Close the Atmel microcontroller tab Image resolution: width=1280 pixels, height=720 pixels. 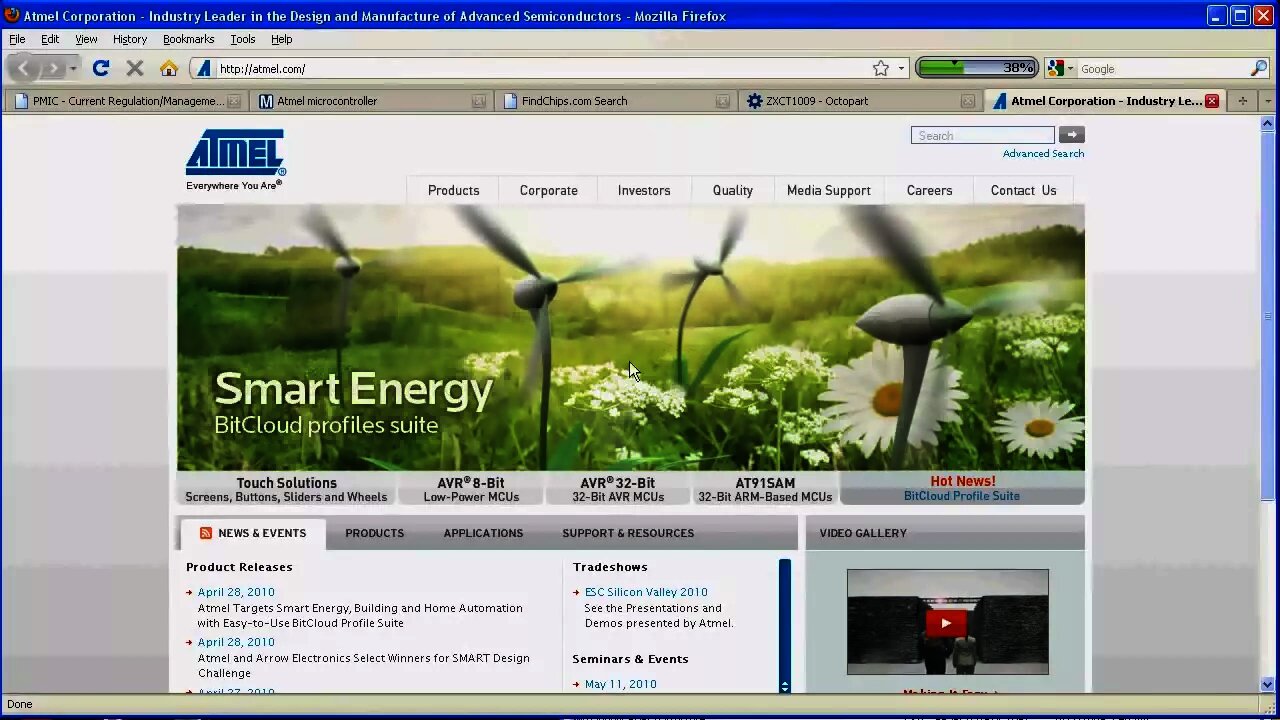point(479,101)
